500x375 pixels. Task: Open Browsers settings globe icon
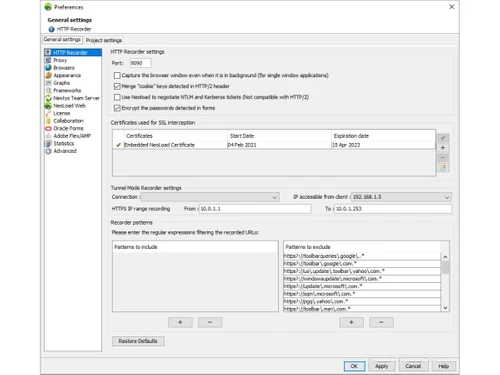(x=48, y=68)
